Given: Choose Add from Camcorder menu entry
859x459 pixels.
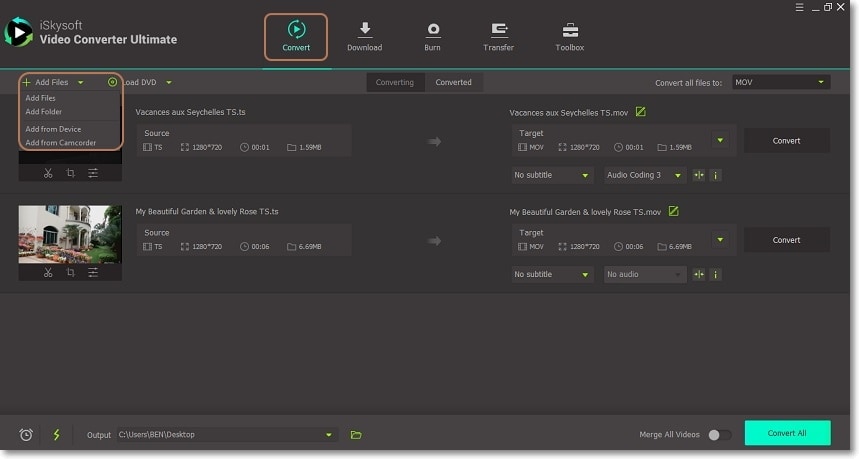Looking at the screenshot, I should 61,143.
